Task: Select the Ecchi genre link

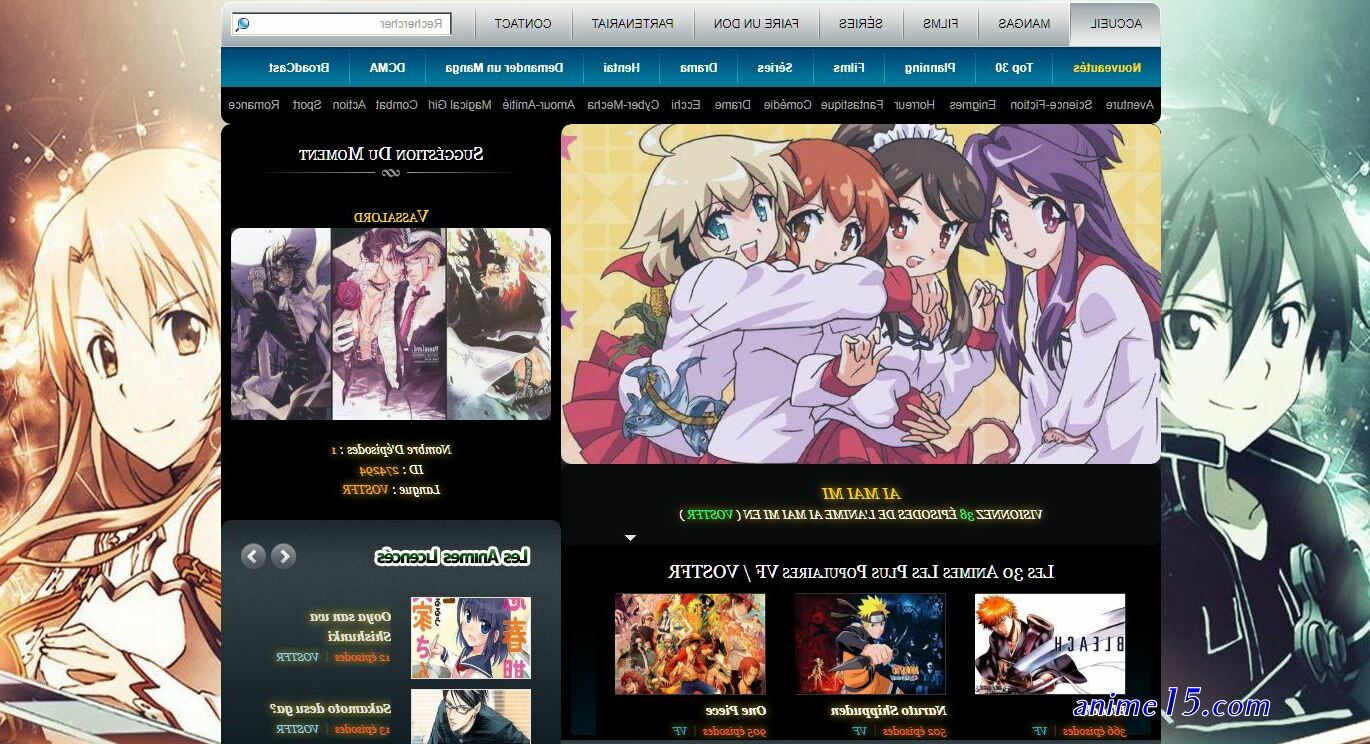Action: [686, 104]
